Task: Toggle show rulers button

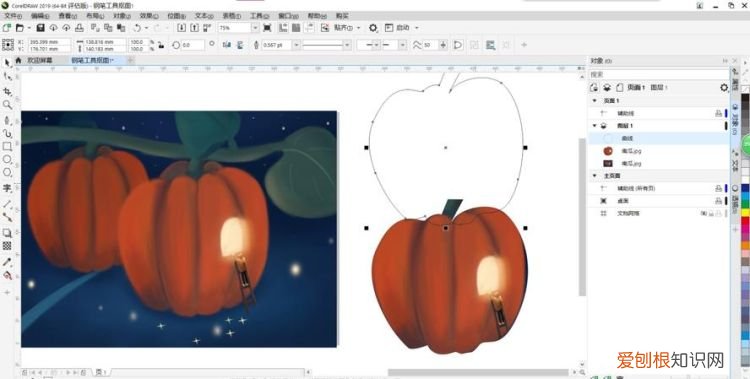Action: [x=283, y=28]
